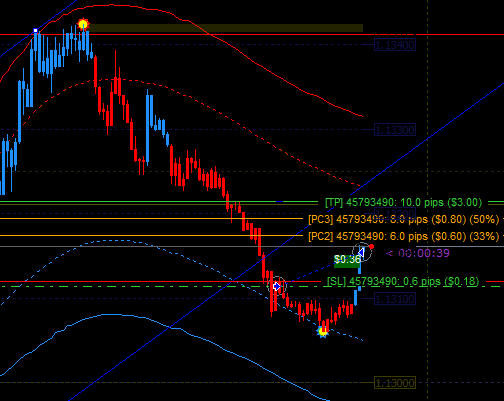Click the yellow sun marker at the chart top
This screenshot has width=504, height=401.
tap(83, 24)
